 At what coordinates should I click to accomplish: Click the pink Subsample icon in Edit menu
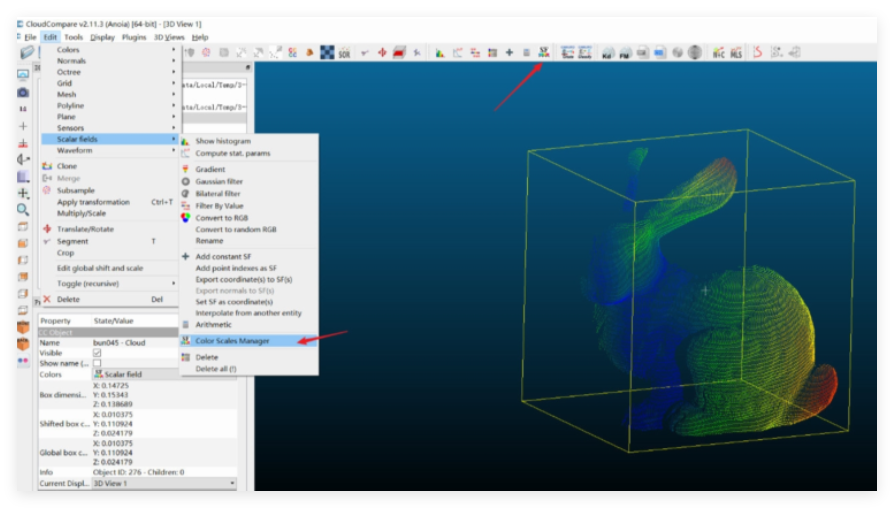pos(47,190)
